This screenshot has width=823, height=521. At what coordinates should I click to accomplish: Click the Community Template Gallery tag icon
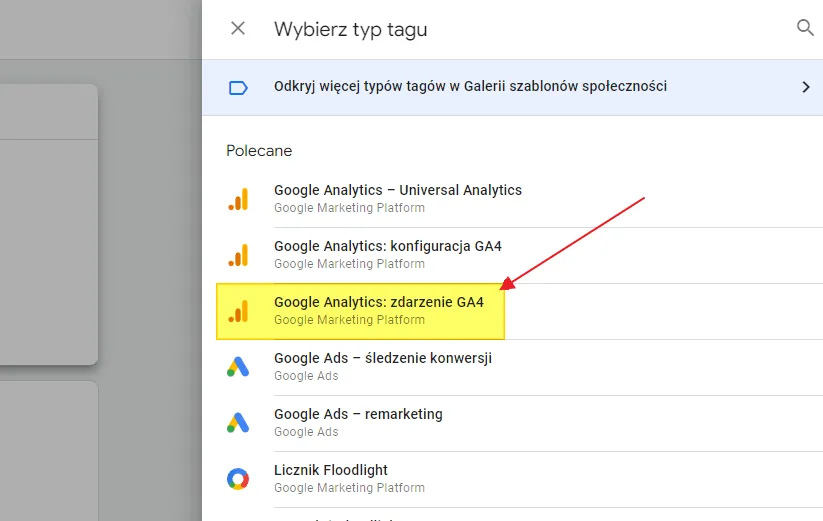tap(238, 88)
